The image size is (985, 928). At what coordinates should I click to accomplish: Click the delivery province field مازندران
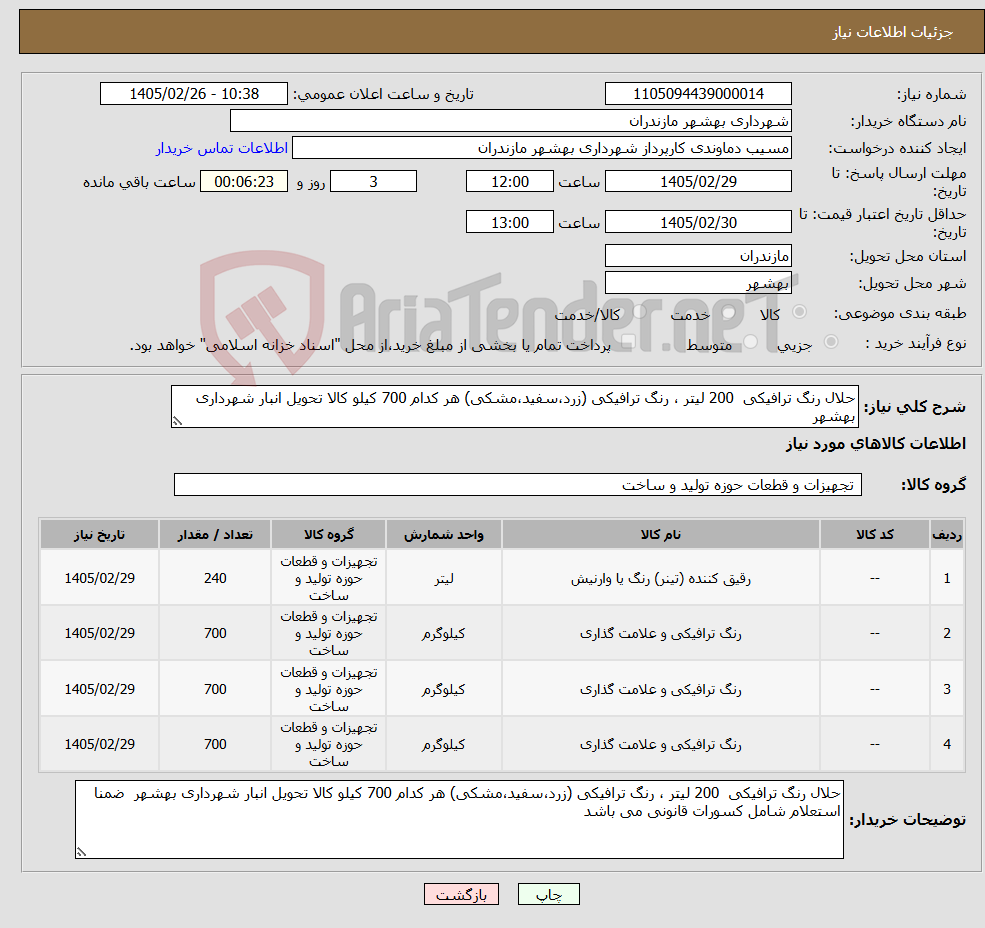[x=698, y=256]
